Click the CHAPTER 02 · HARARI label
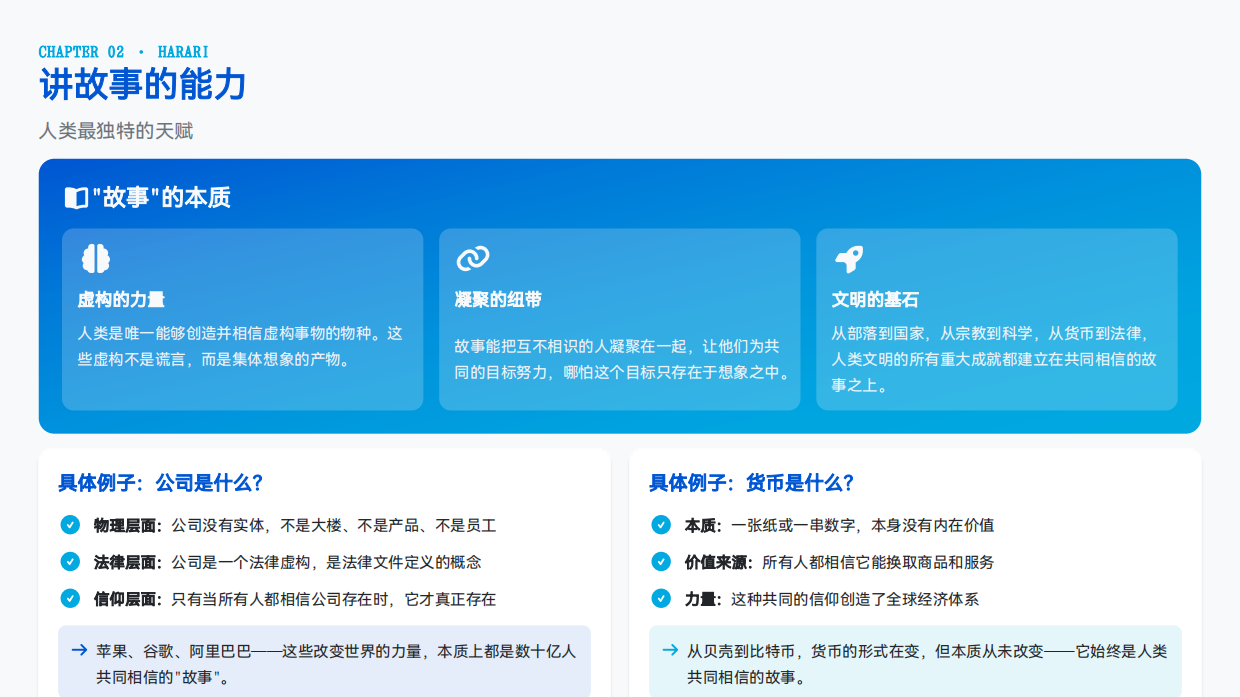Viewport: 1240px width, 697px height. point(122,50)
